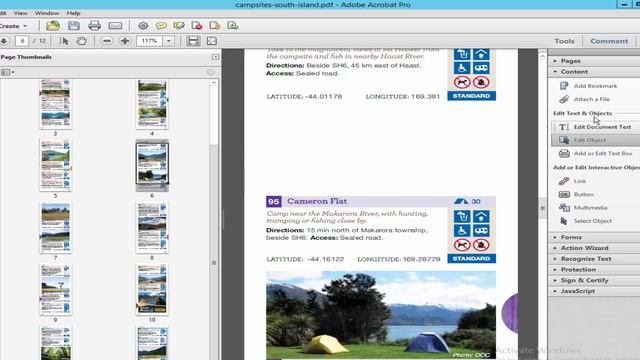The height and width of the screenshot is (360, 640).
Task: Open the customize gear toolbar icon
Action: (x=143, y=26)
